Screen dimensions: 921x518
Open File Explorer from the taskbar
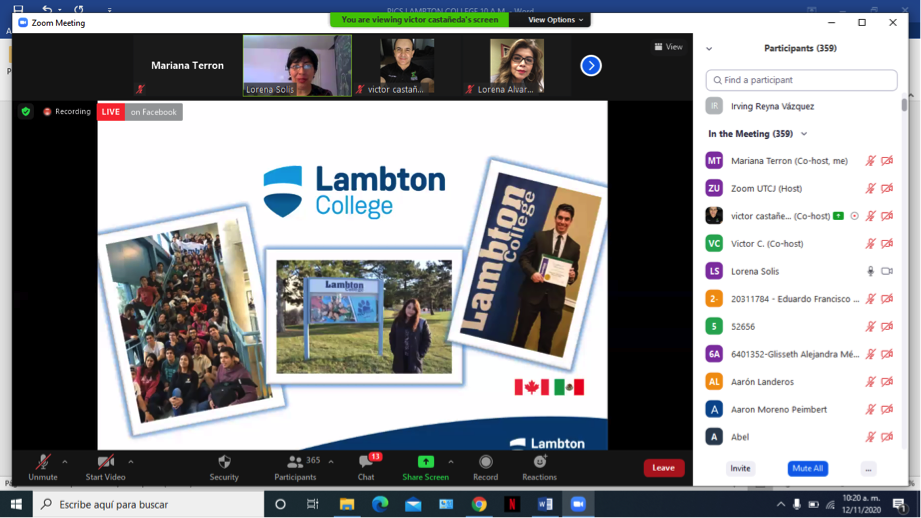[347, 504]
